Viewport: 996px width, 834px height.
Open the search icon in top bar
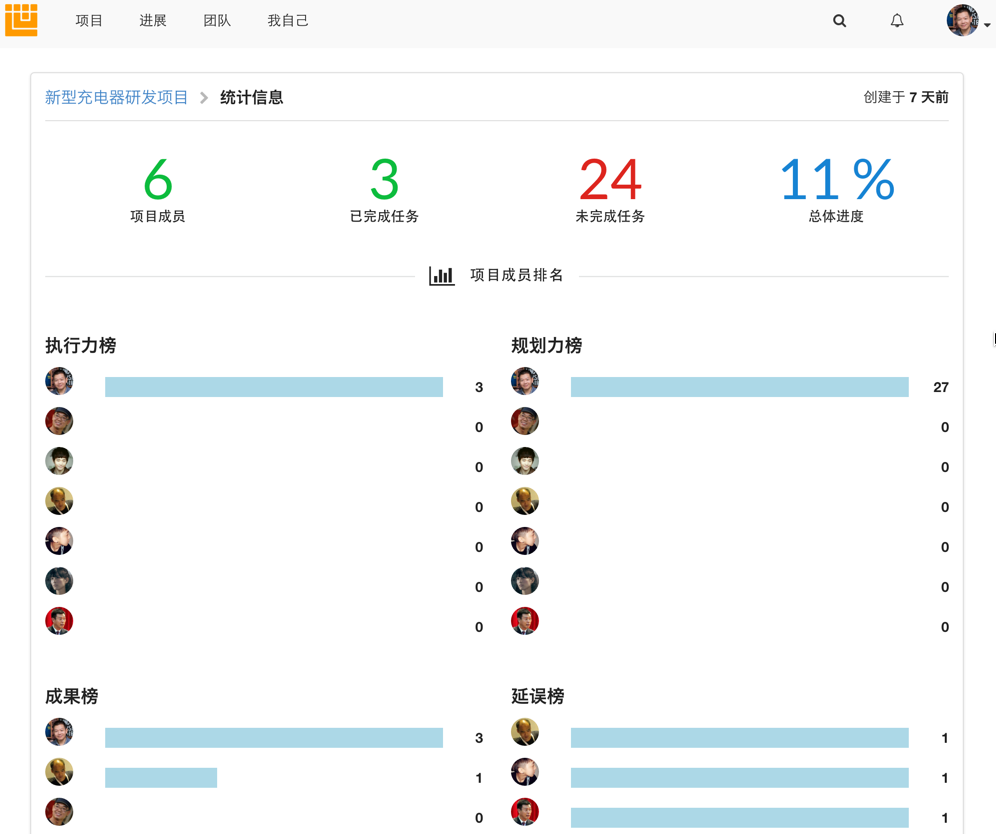pos(838,20)
